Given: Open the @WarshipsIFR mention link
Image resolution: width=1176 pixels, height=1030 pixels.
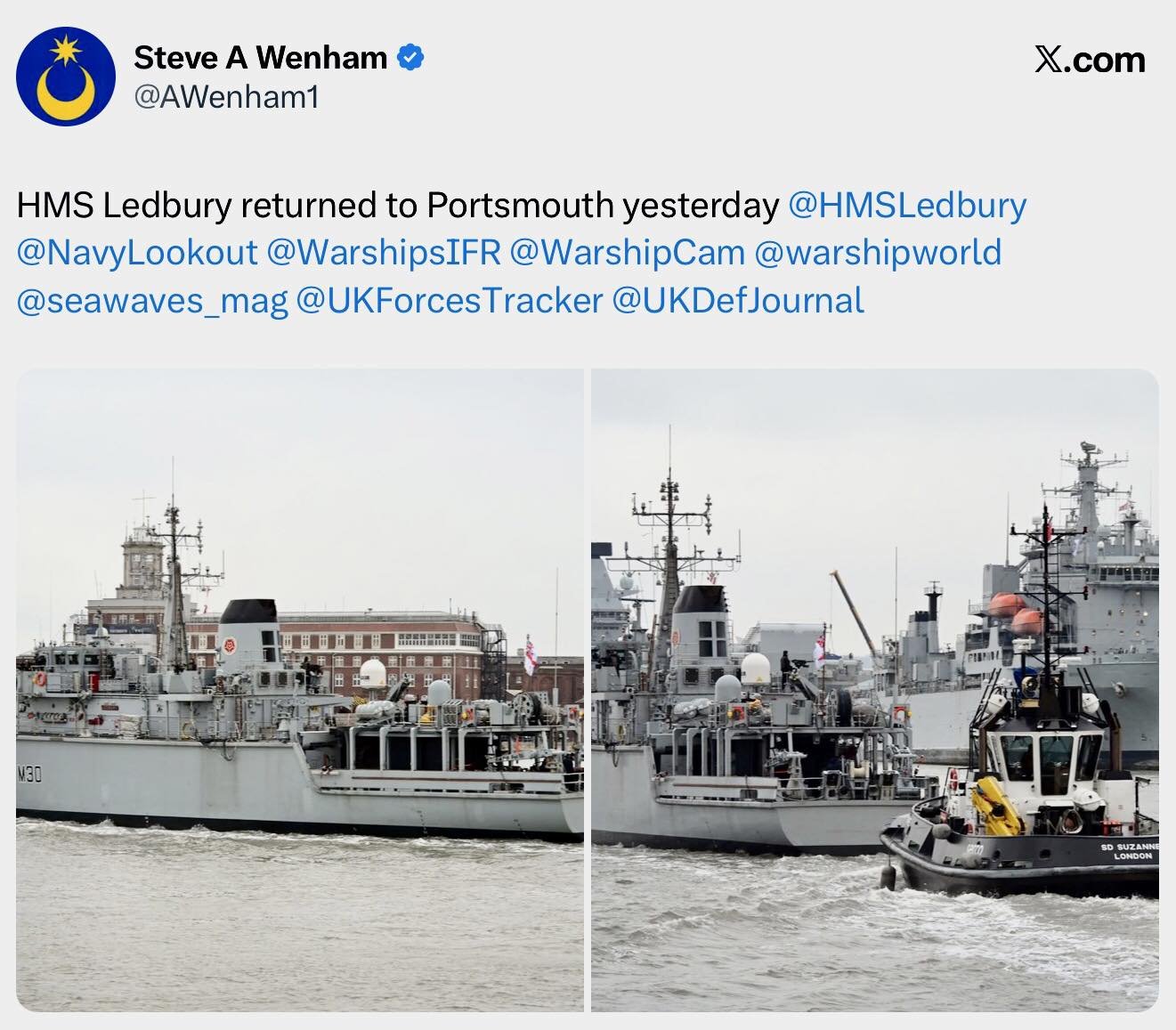Looking at the screenshot, I should (x=384, y=253).
